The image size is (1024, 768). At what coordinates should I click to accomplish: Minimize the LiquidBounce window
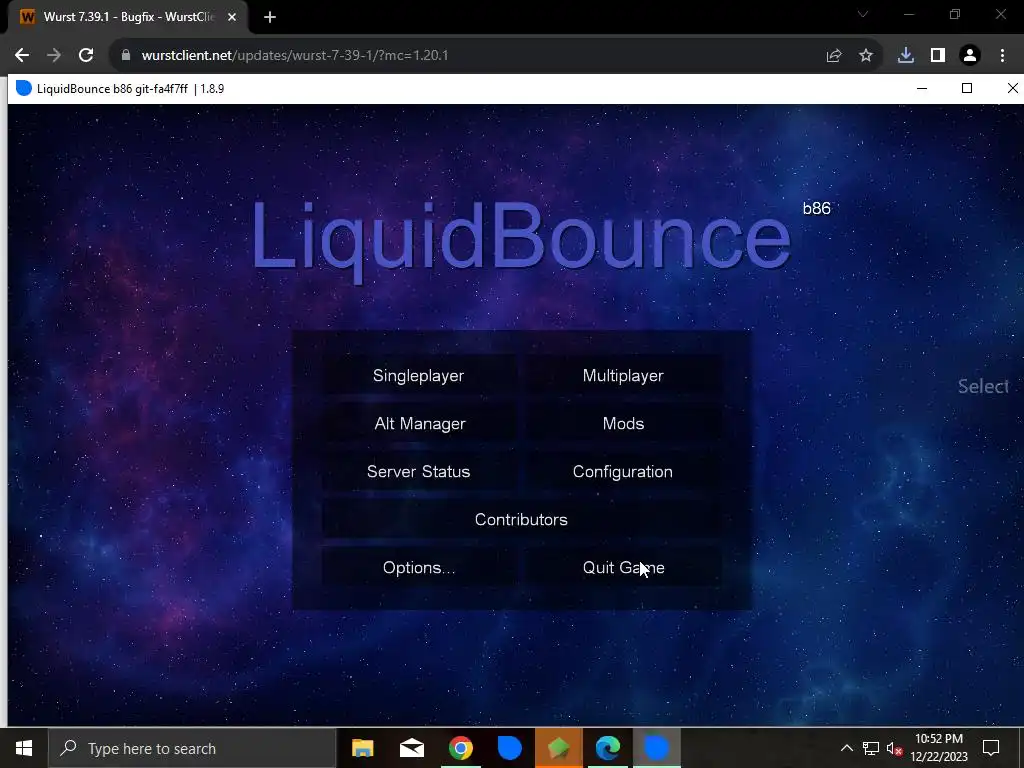(x=922, y=88)
